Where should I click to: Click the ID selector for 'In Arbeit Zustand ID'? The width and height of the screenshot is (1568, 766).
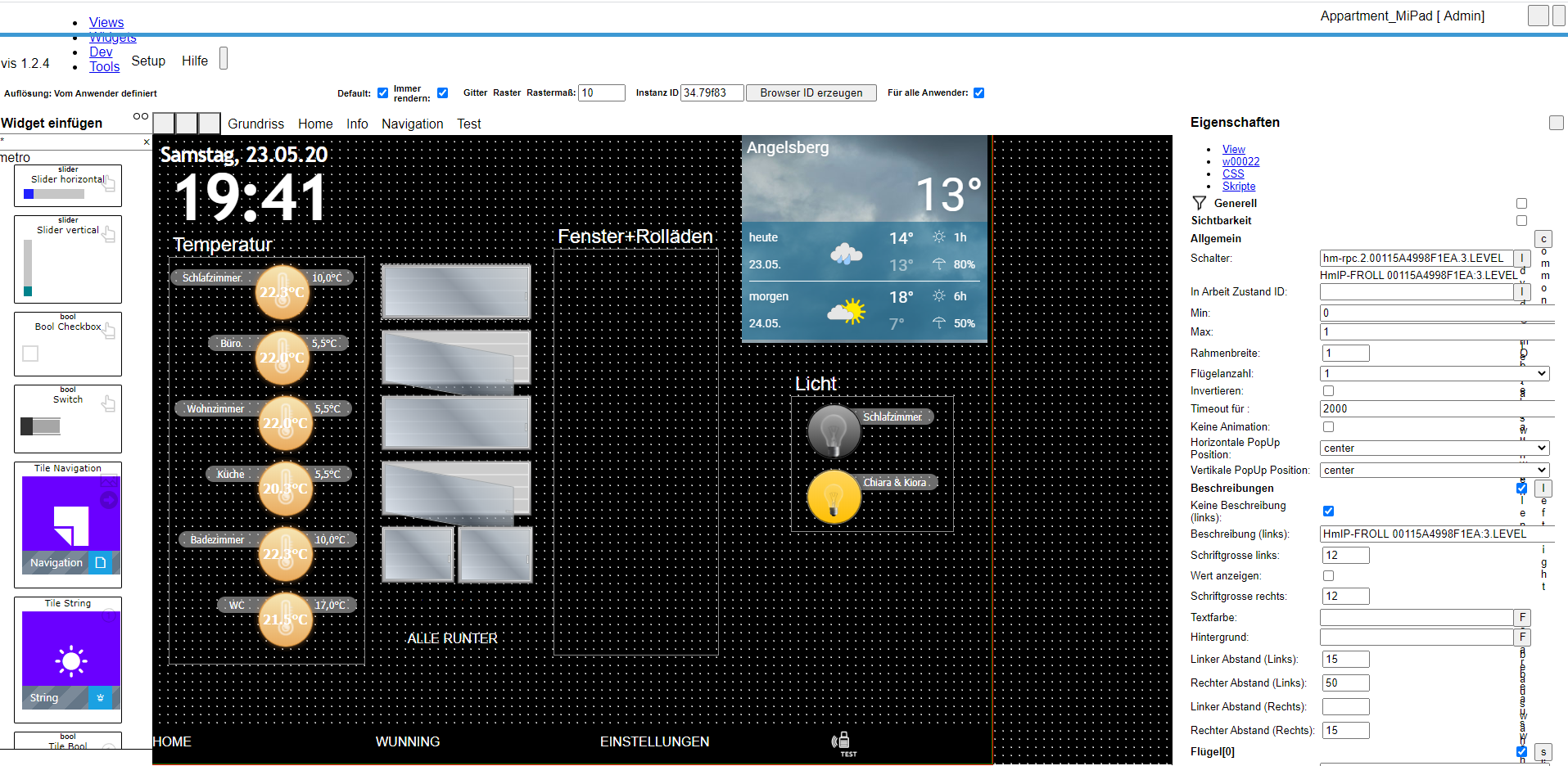pos(1521,291)
